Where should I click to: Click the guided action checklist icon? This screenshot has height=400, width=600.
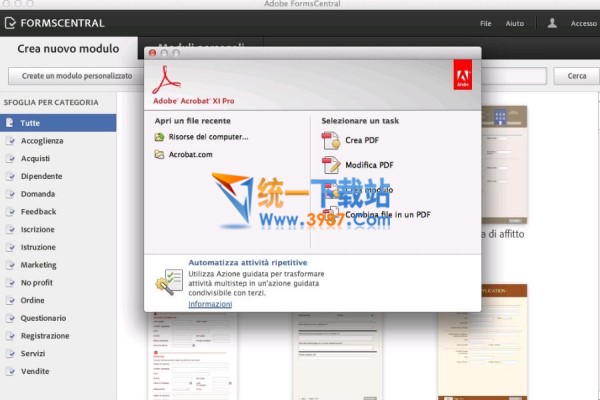point(169,282)
